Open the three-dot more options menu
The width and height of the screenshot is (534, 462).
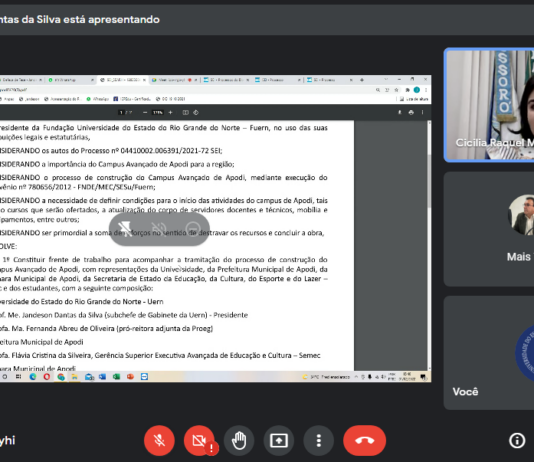(x=318, y=440)
